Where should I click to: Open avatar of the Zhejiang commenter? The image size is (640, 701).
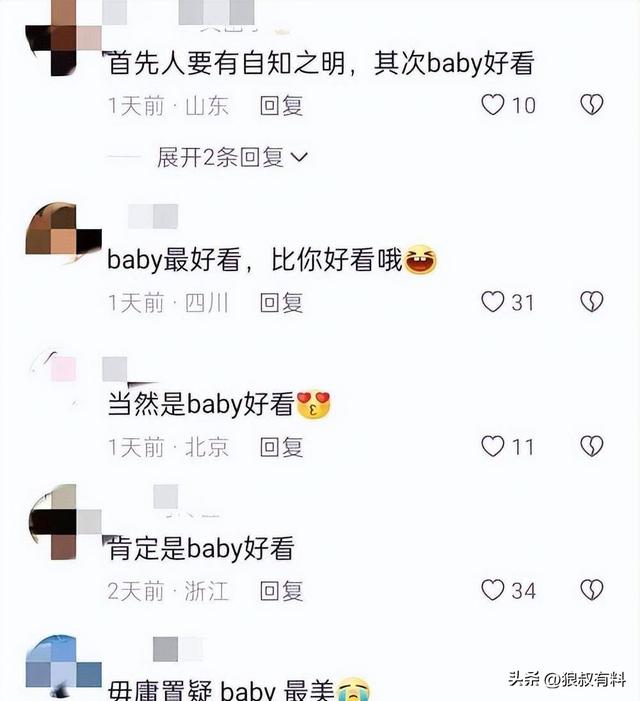pos(63,522)
